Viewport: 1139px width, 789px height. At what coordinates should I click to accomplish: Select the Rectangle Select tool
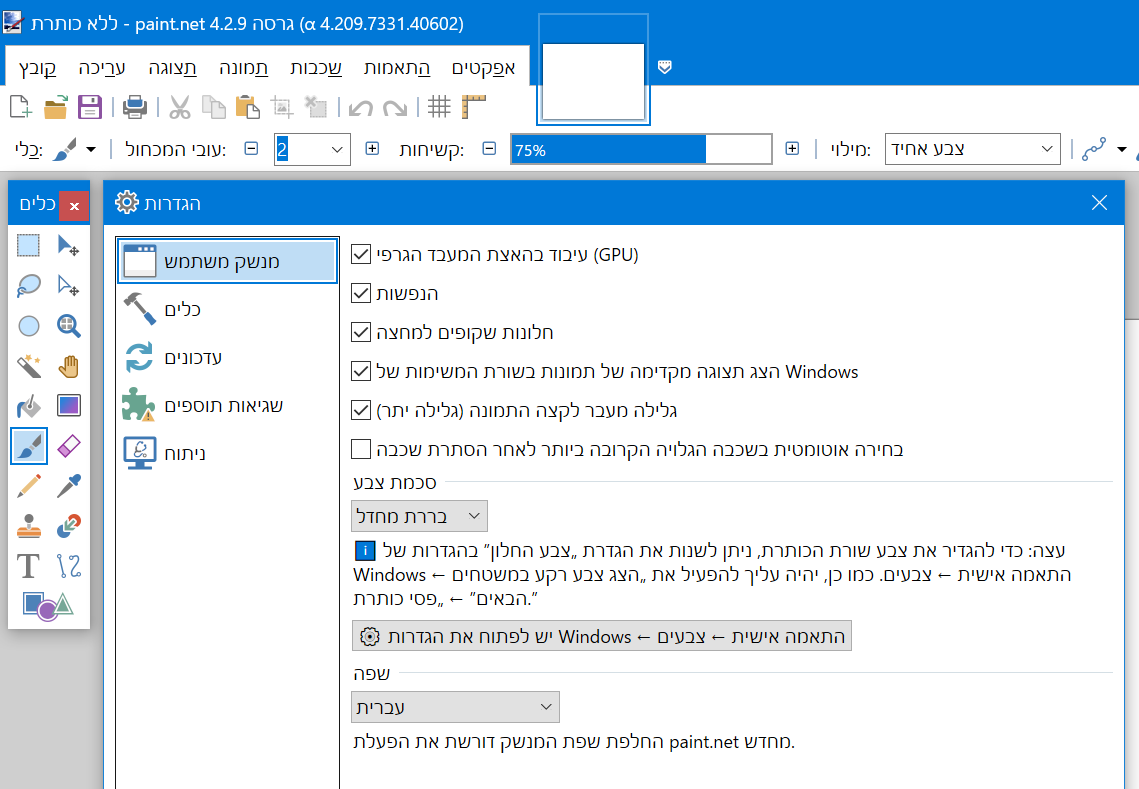pyautogui.click(x=28, y=246)
